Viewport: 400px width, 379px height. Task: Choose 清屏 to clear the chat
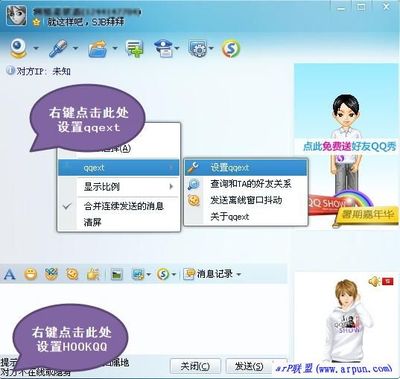[x=119, y=222]
